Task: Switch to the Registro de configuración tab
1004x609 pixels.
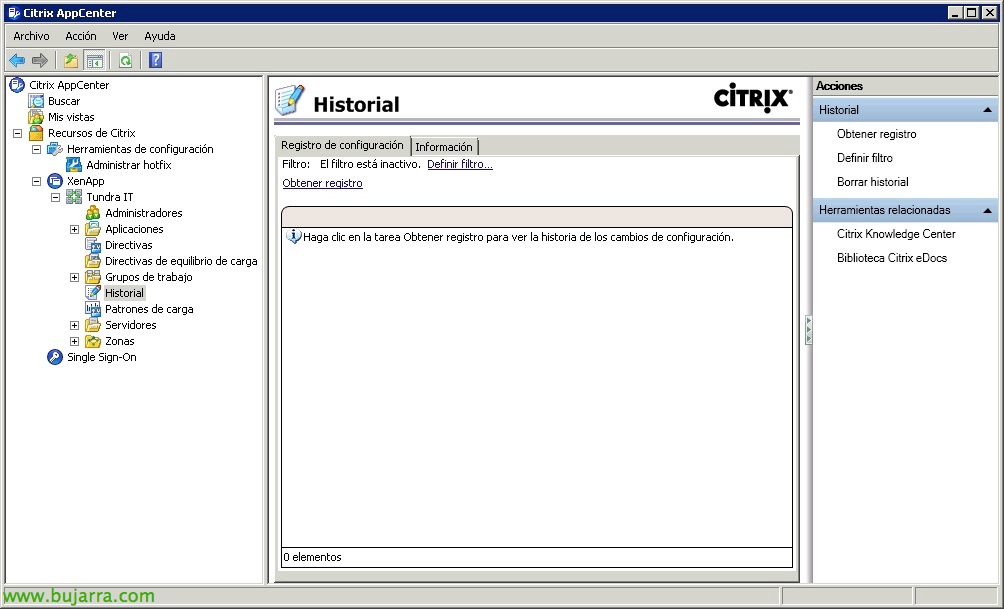Action: (x=343, y=145)
